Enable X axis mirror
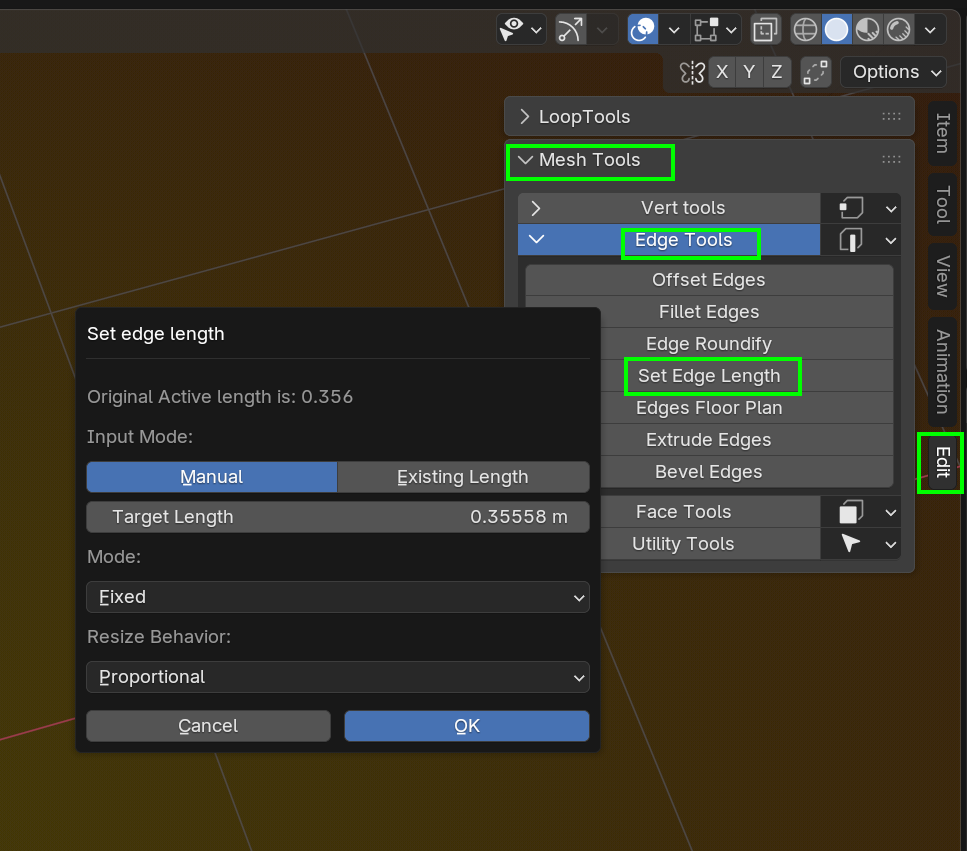This screenshot has height=851, width=967. [x=722, y=72]
